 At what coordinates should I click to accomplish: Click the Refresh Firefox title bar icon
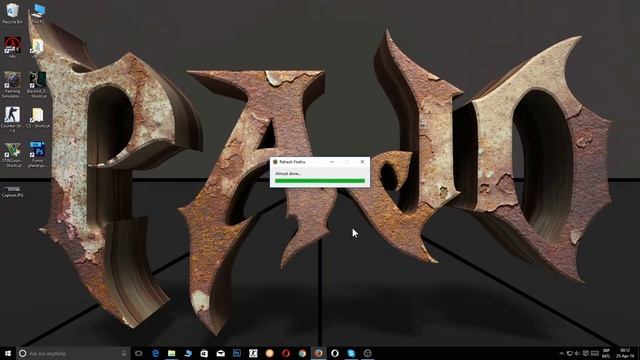[x=275, y=162]
